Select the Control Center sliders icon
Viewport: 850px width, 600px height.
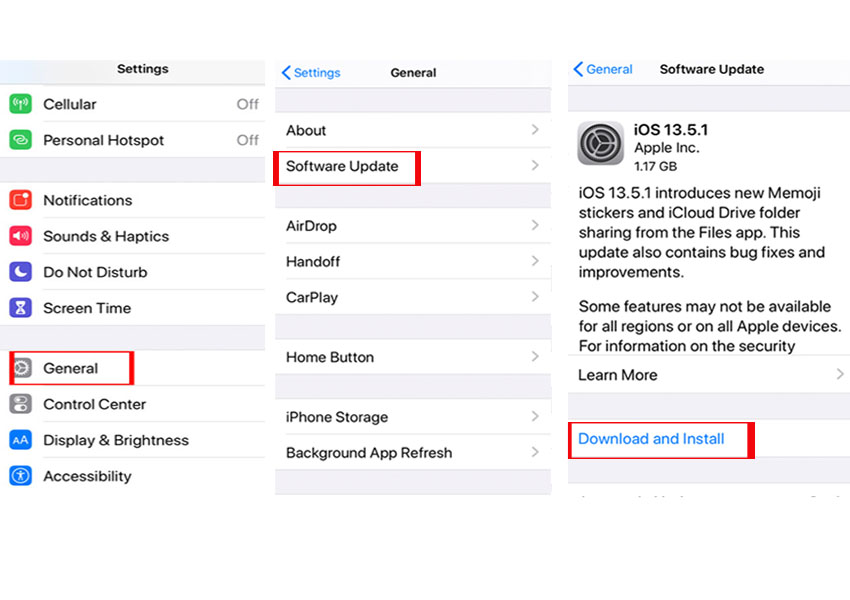[22, 404]
